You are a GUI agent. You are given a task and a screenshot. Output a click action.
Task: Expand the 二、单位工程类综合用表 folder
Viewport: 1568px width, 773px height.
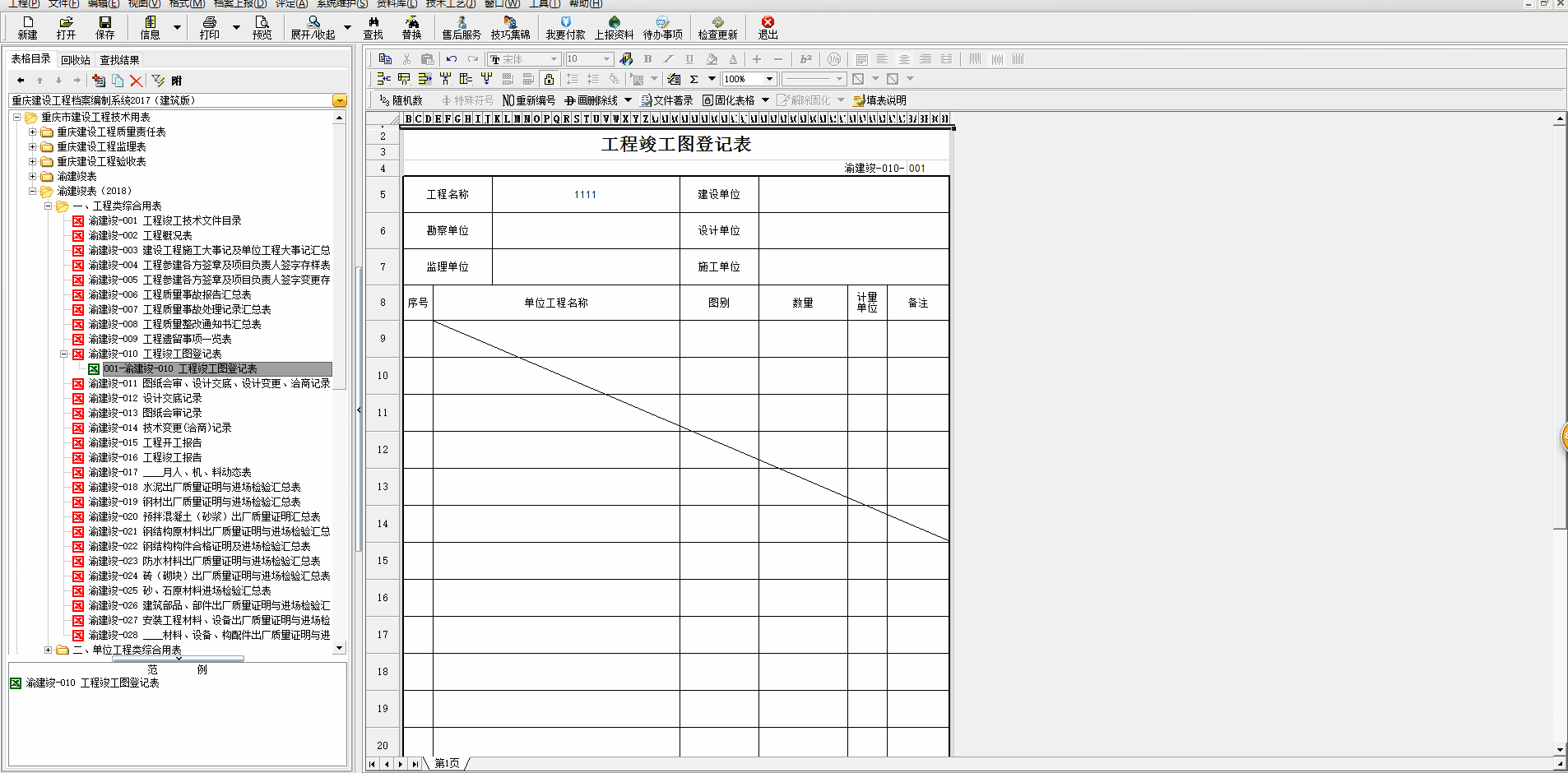pyautogui.click(x=49, y=650)
